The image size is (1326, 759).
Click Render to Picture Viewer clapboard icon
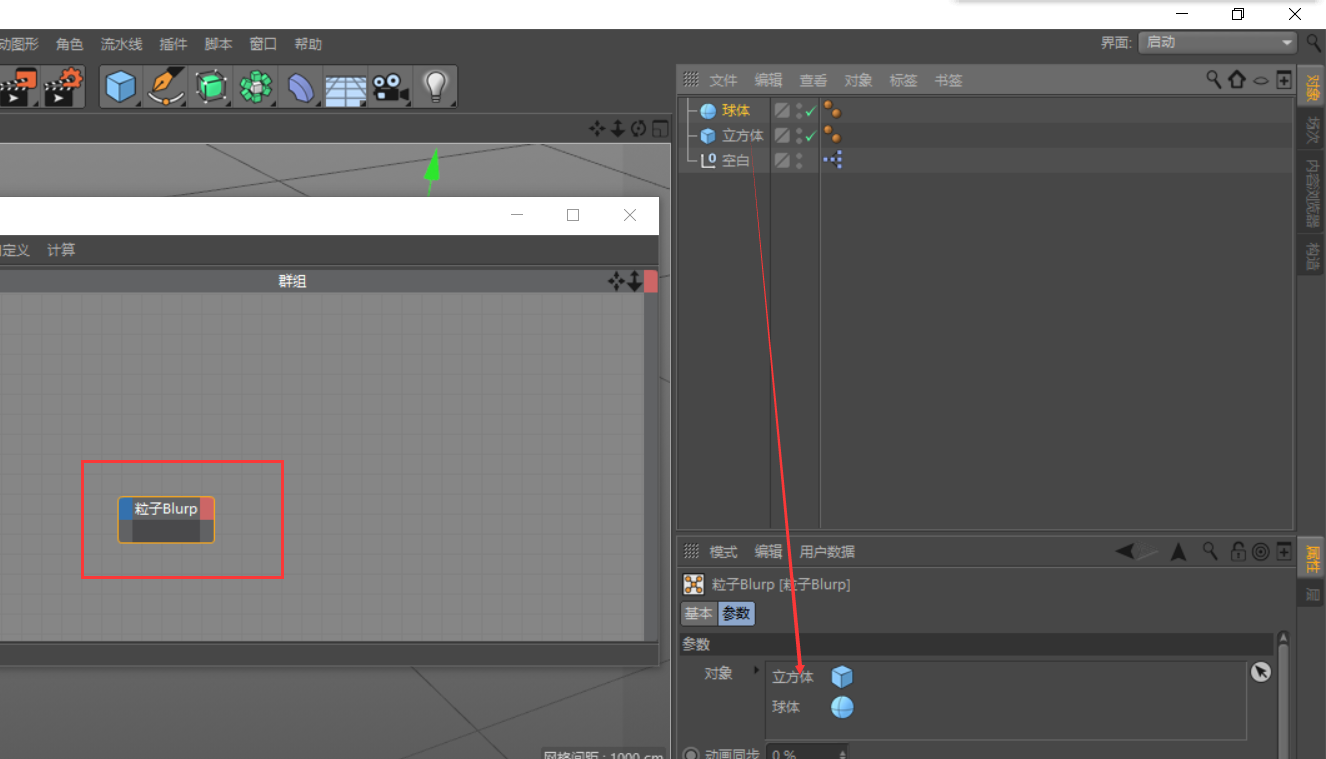click(x=18, y=87)
